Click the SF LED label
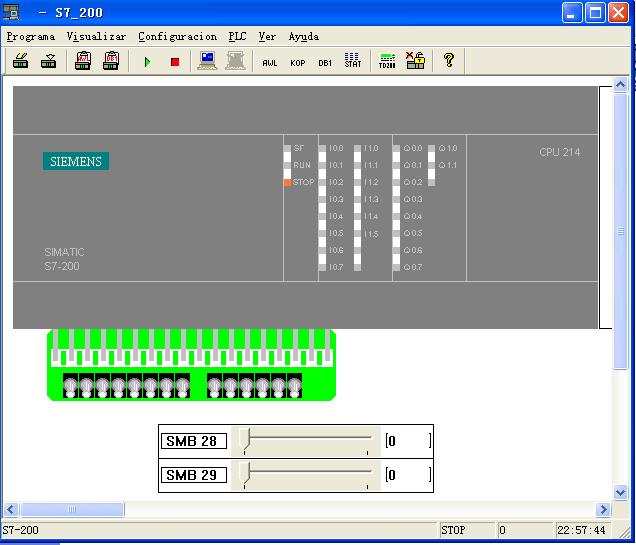636x545 pixels. click(x=299, y=148)
